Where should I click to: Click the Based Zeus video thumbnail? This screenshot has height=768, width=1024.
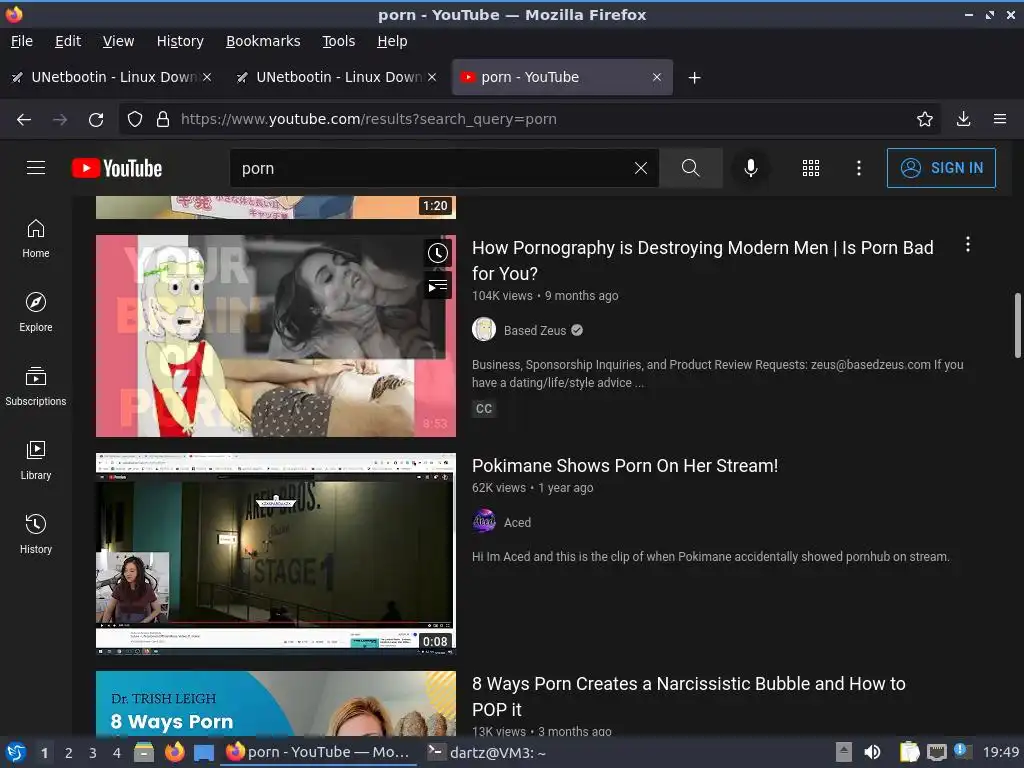(276, 336)
